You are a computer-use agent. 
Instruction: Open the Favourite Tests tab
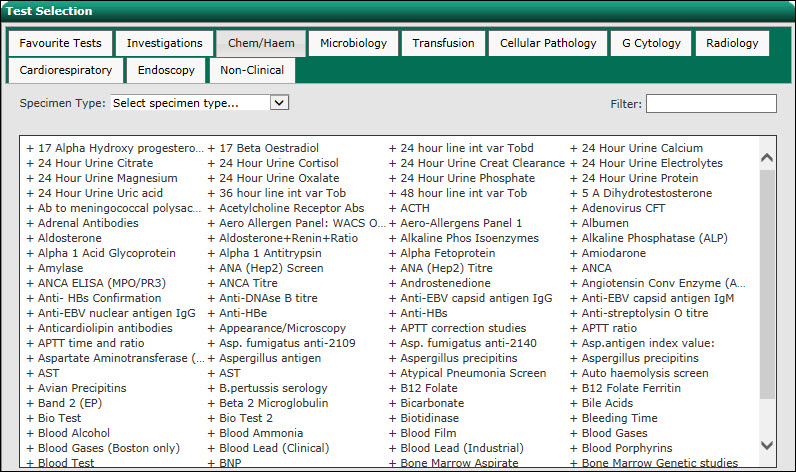[x=60, y=43]
